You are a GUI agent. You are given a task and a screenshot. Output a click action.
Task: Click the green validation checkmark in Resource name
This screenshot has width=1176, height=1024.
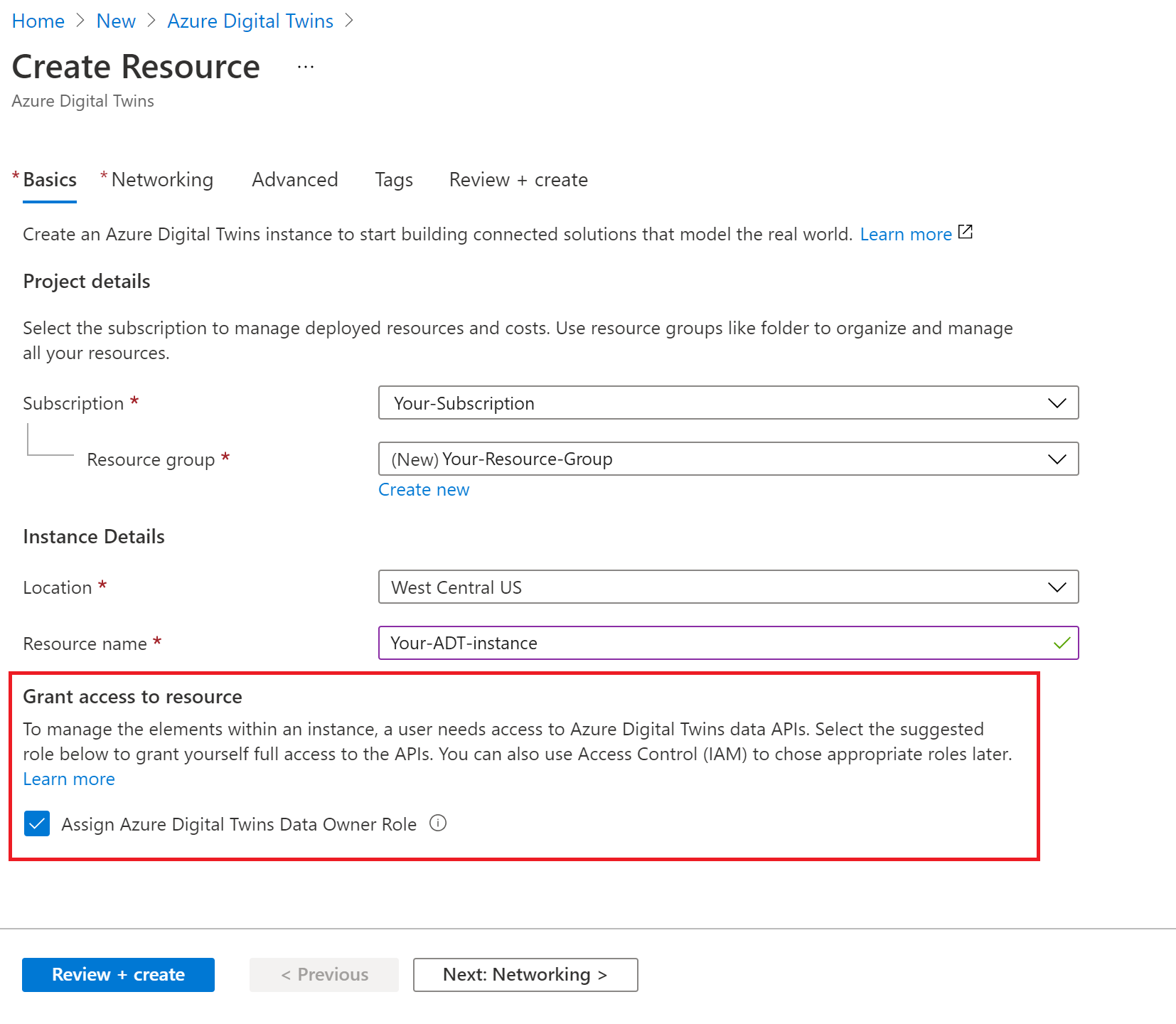coord(1062,643)
